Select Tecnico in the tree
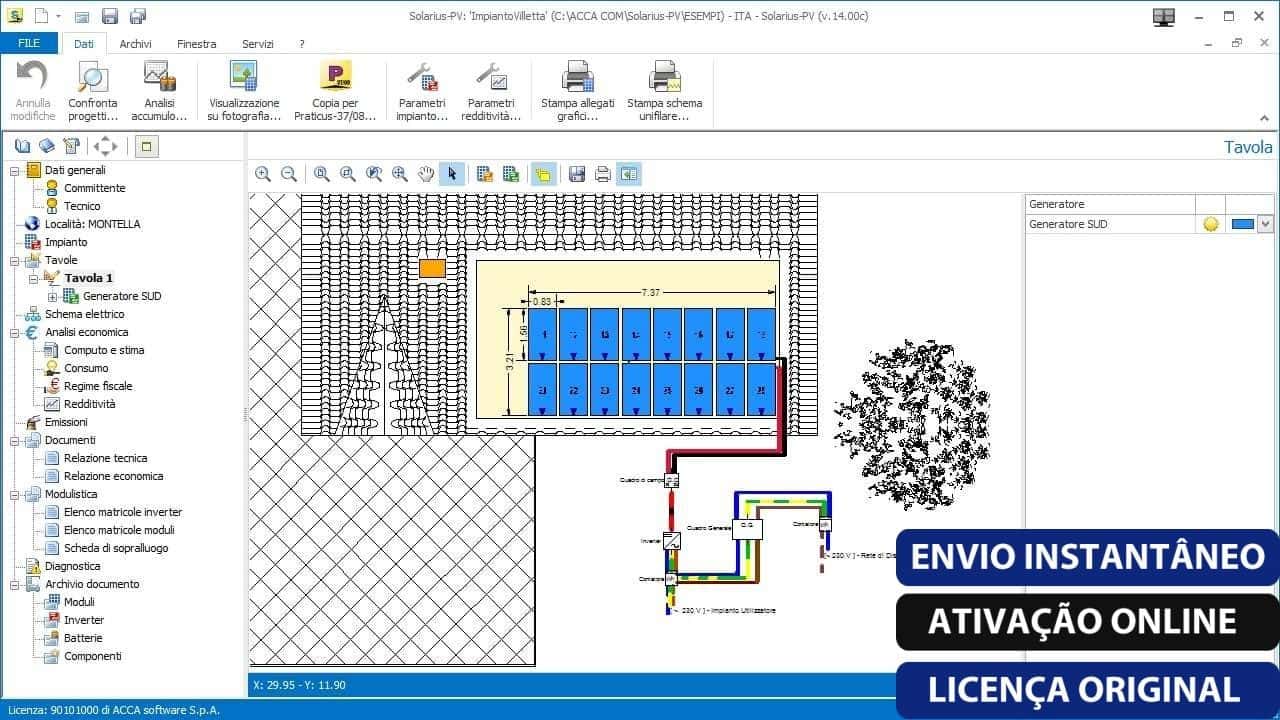 [x=82, y=206]
